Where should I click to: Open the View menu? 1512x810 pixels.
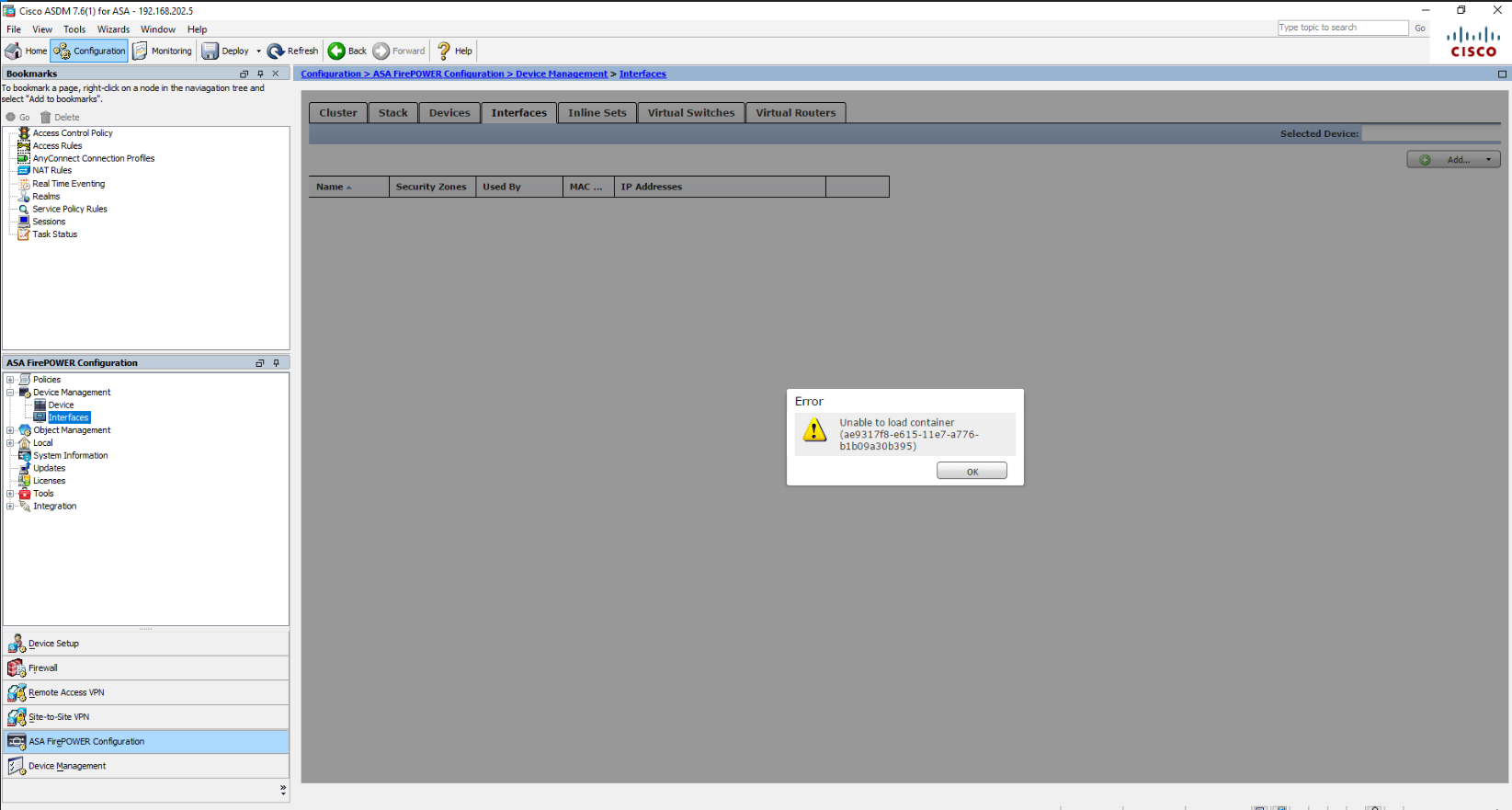tap(42, 29)
